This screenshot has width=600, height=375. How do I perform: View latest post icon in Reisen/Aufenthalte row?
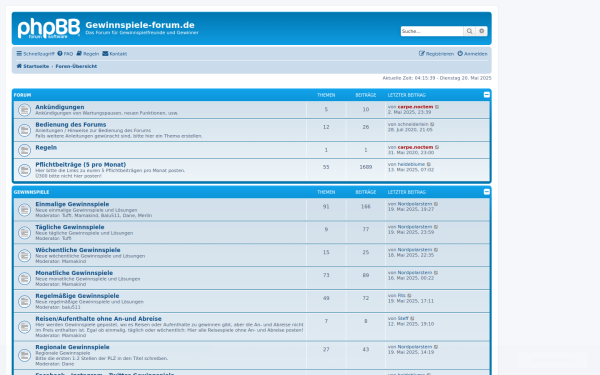pyautogui.click(x=412, y=319)
